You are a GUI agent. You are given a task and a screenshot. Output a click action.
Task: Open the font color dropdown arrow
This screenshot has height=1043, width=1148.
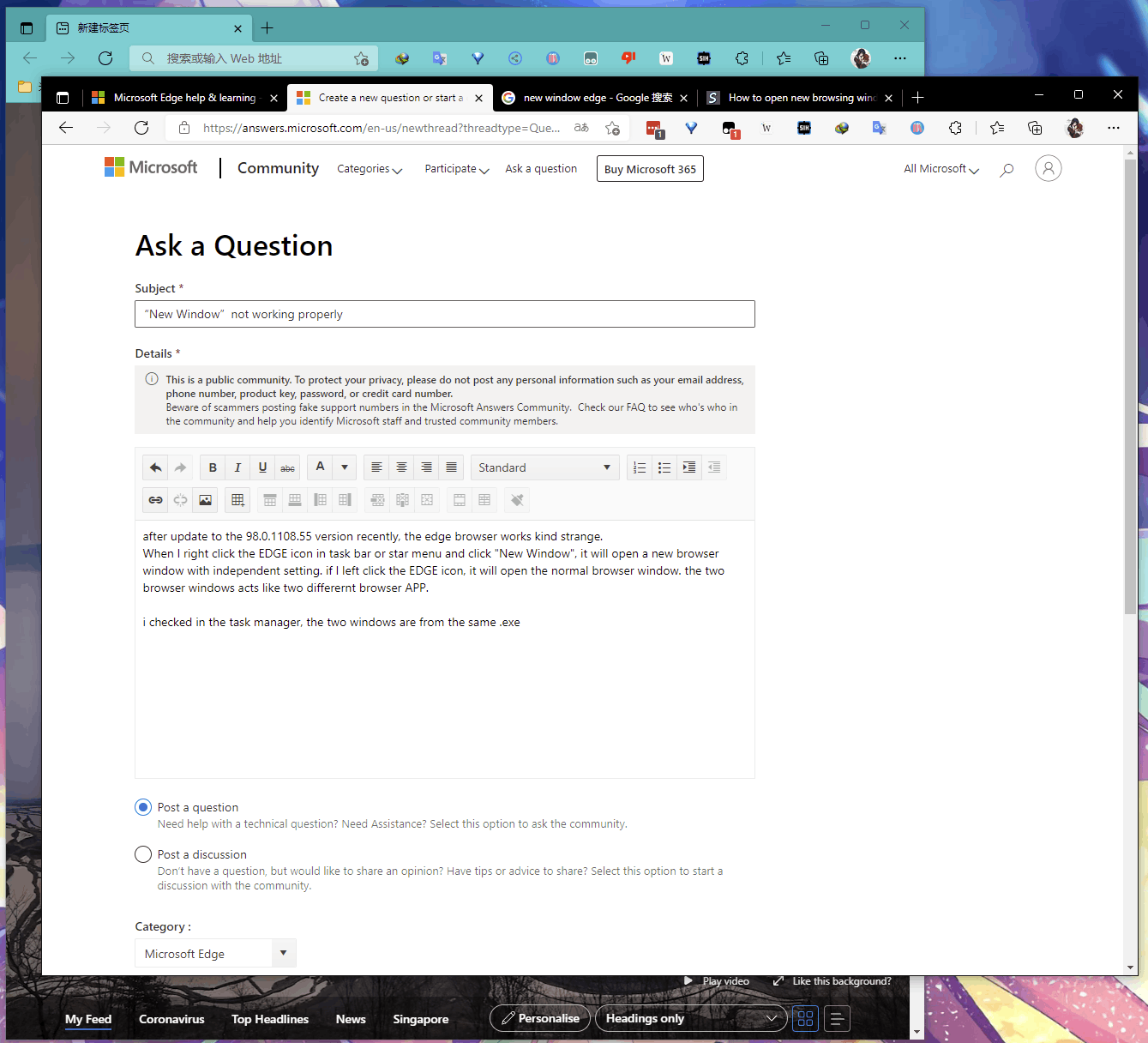pyautogui.click(x=345, y=467)
